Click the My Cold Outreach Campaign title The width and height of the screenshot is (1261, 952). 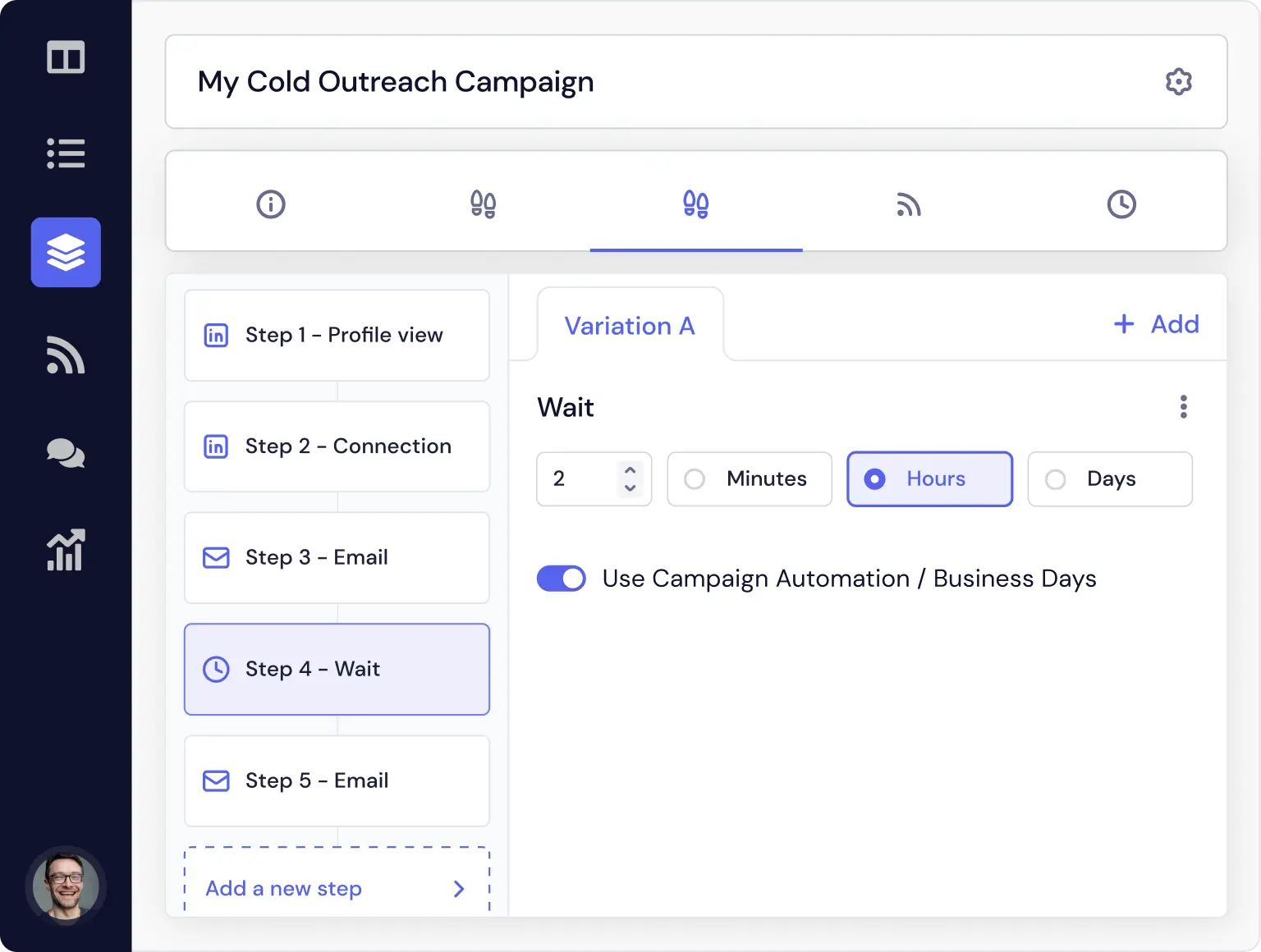(x=396, y=82)
